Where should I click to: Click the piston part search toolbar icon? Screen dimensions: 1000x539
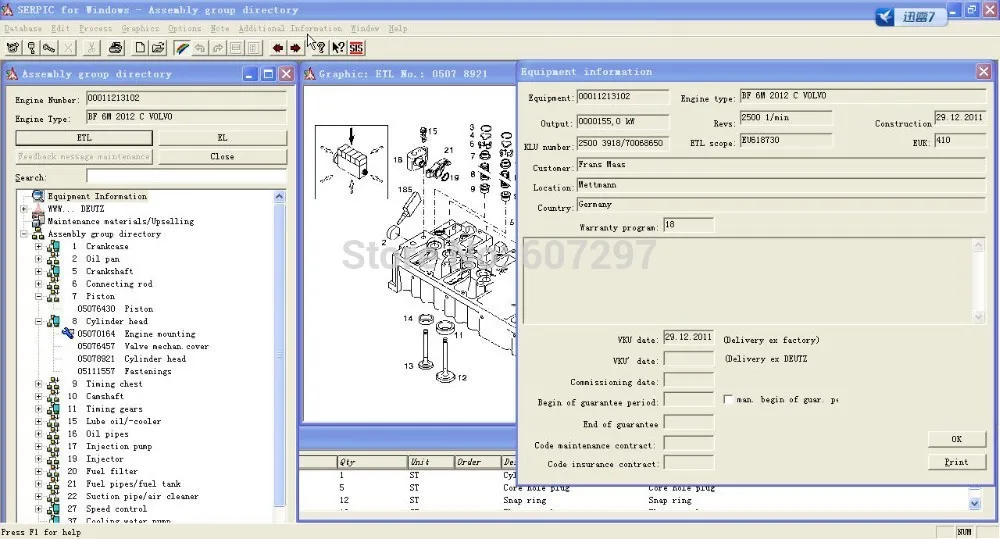[31, 48]
